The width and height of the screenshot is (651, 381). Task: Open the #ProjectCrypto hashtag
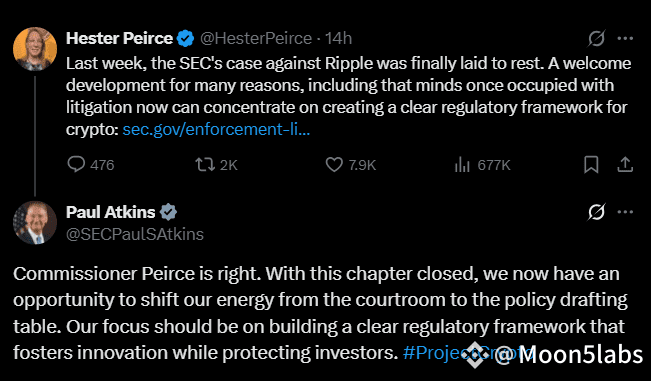pos(468,353)
